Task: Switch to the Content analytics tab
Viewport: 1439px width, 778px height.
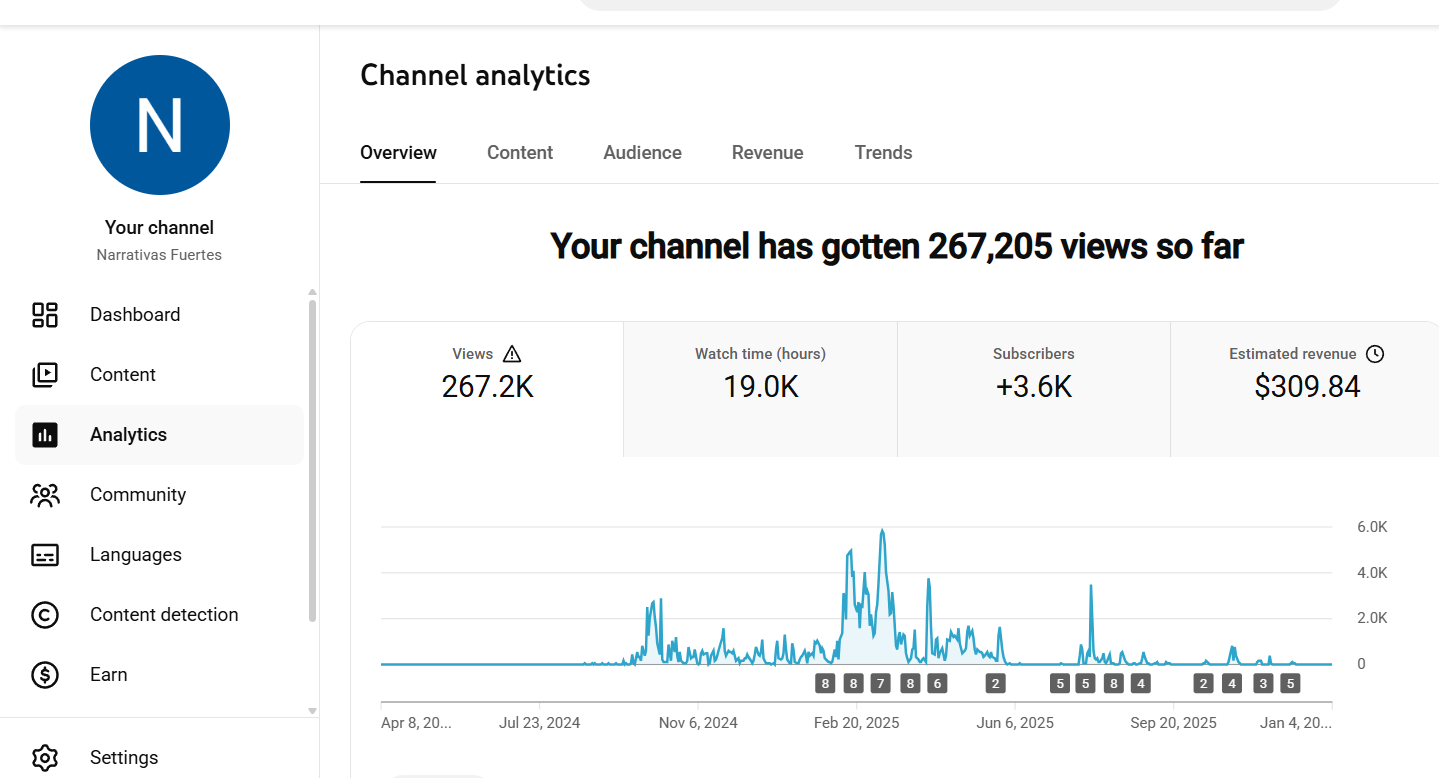Action: 520,153
